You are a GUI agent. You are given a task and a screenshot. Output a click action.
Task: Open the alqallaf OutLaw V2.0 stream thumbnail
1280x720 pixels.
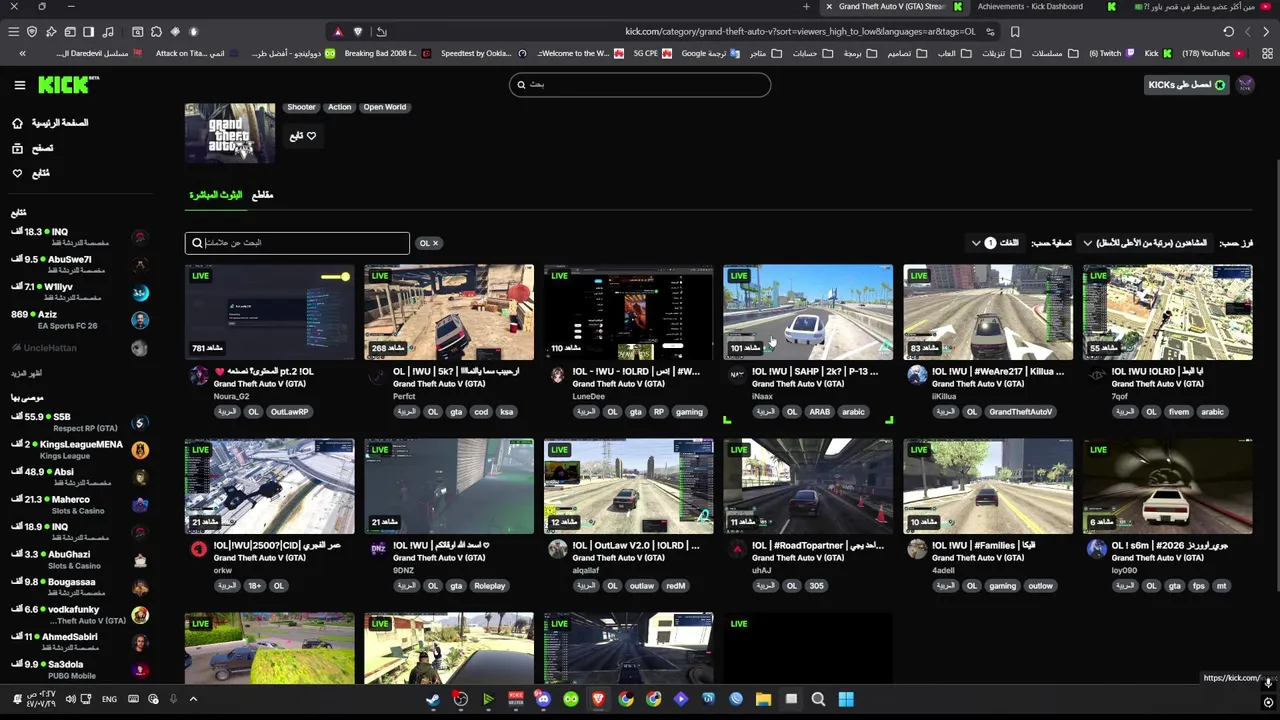[629, 486]
